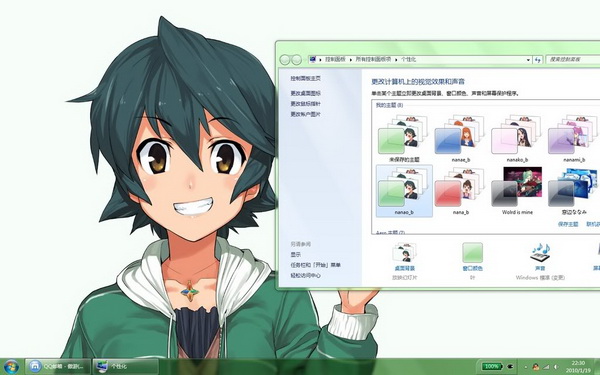600x375 pixels.
Task: Open the Windows Start orb
Action: (x=11, y=367)
